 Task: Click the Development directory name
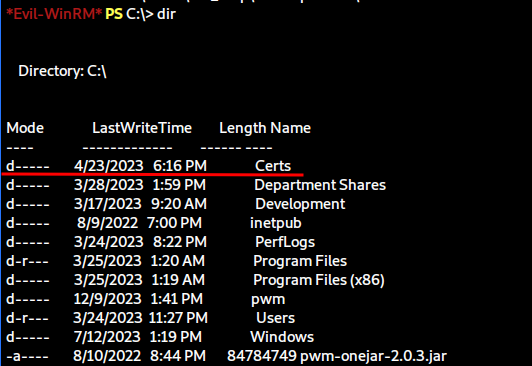point(300,204)
